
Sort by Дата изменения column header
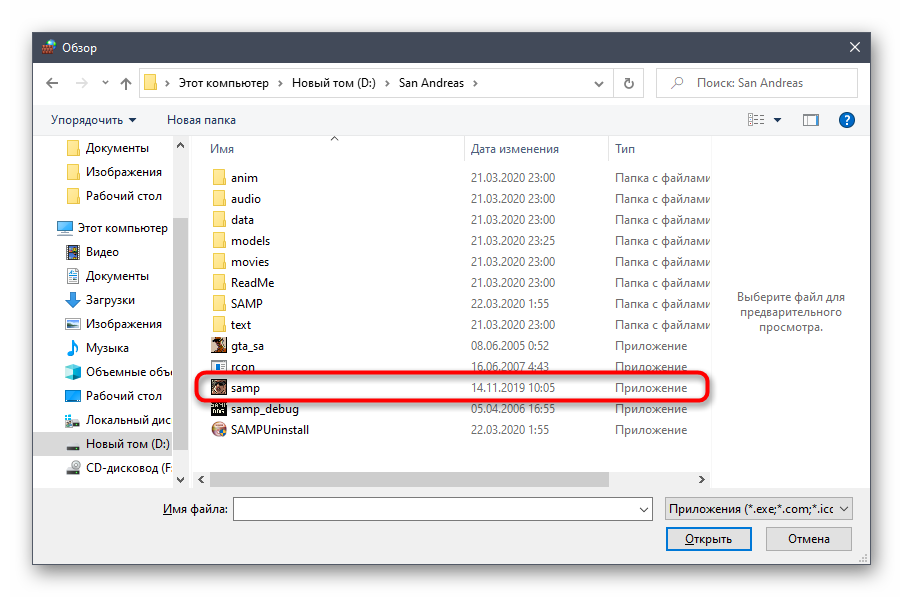coord(514,149)
